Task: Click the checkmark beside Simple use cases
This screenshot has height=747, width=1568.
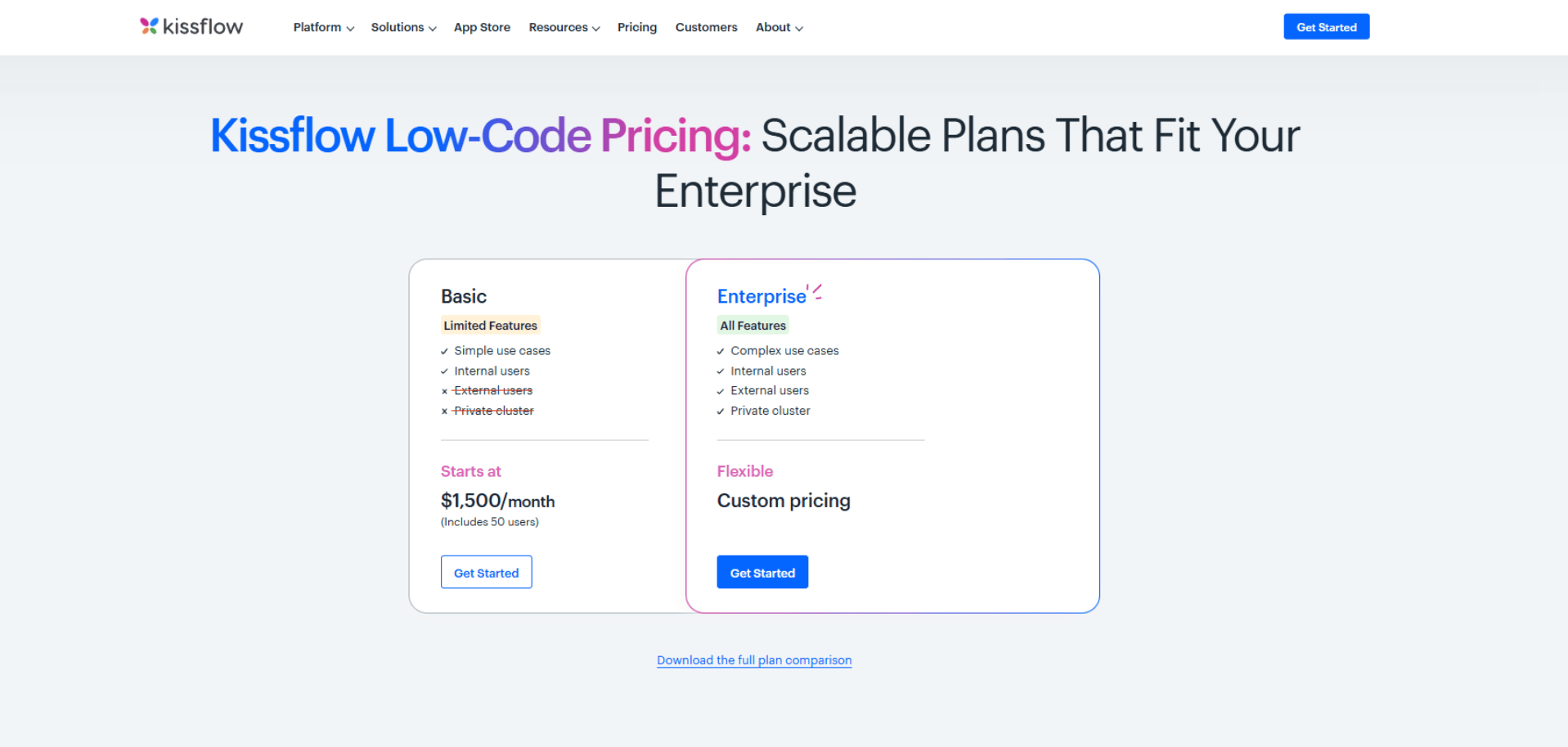Action: pos(445,351)
